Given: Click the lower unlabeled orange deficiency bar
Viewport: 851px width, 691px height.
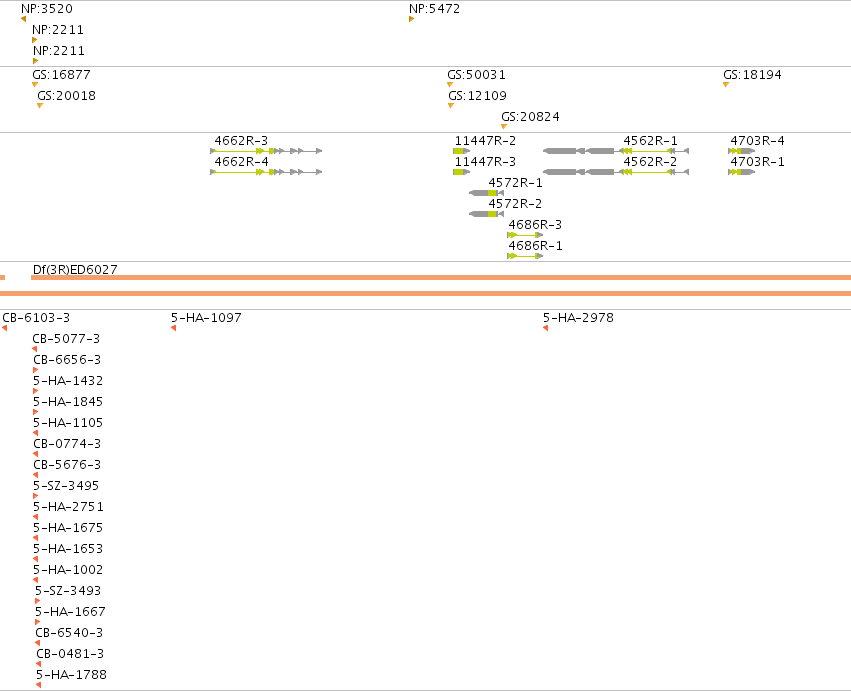Looking at the screenshot, I should pyautogui.click(x=426, y=294).
